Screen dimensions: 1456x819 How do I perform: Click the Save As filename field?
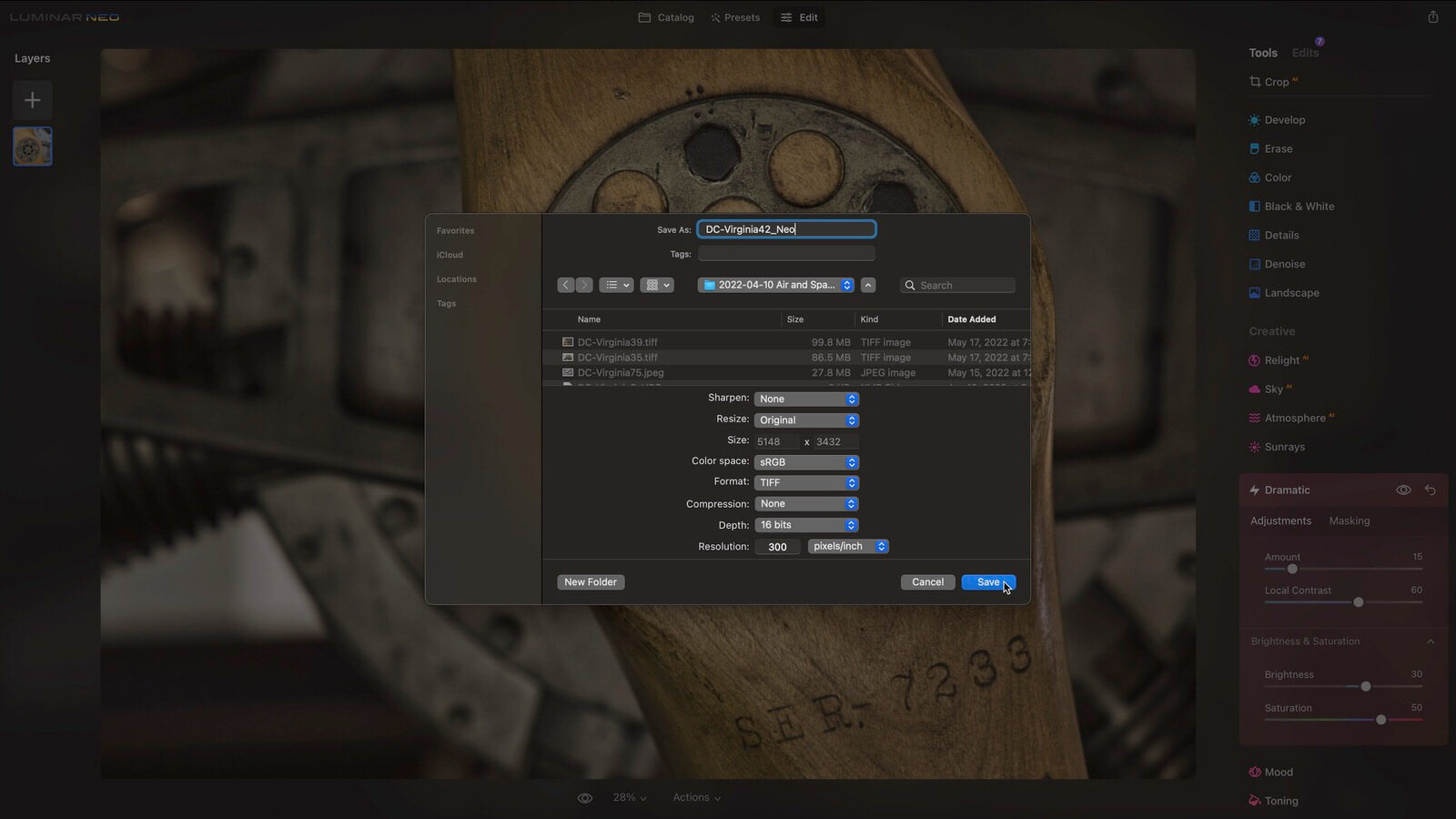tap(786, 229)
